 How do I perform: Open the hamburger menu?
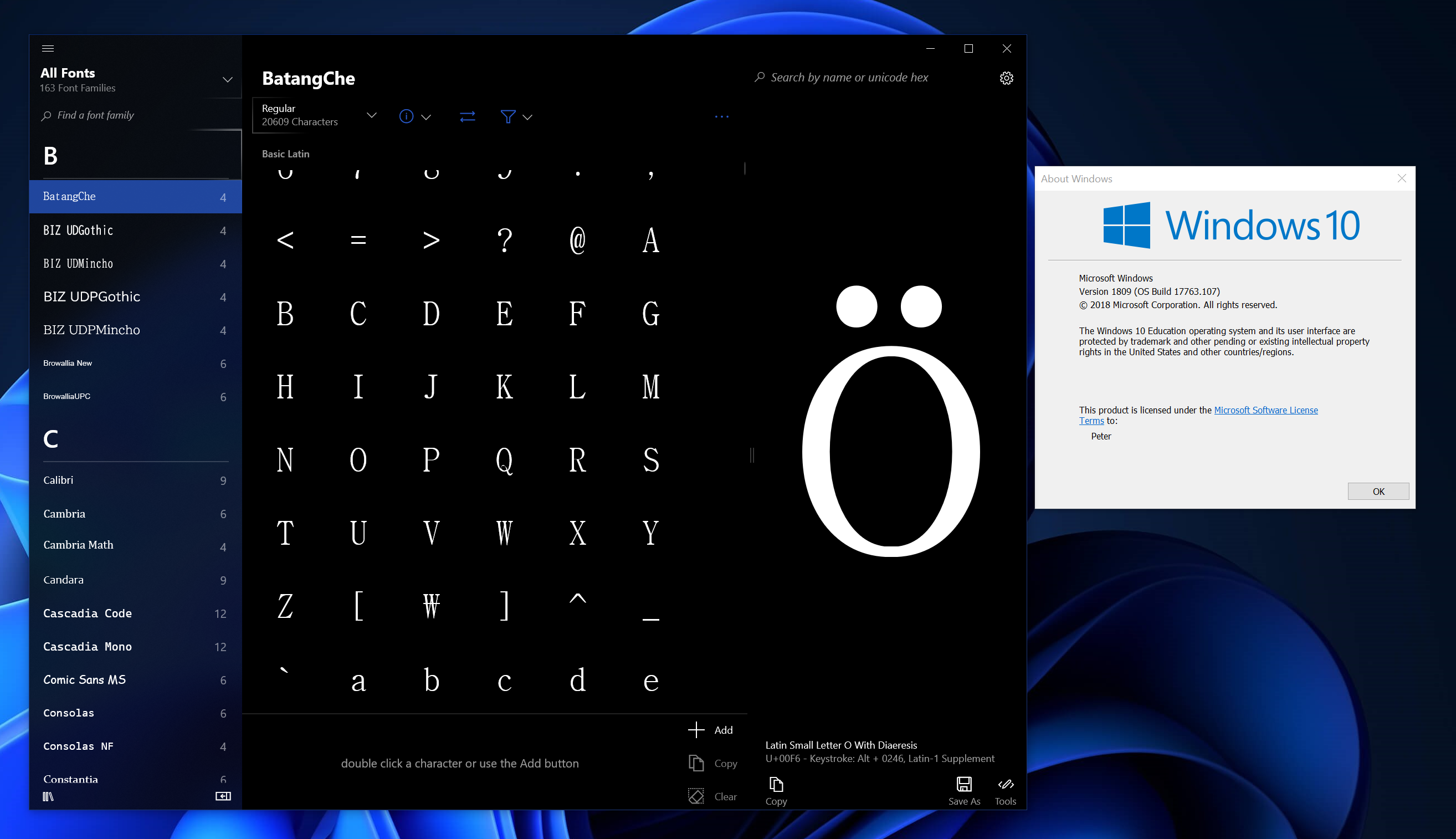[x=48, y=48]
